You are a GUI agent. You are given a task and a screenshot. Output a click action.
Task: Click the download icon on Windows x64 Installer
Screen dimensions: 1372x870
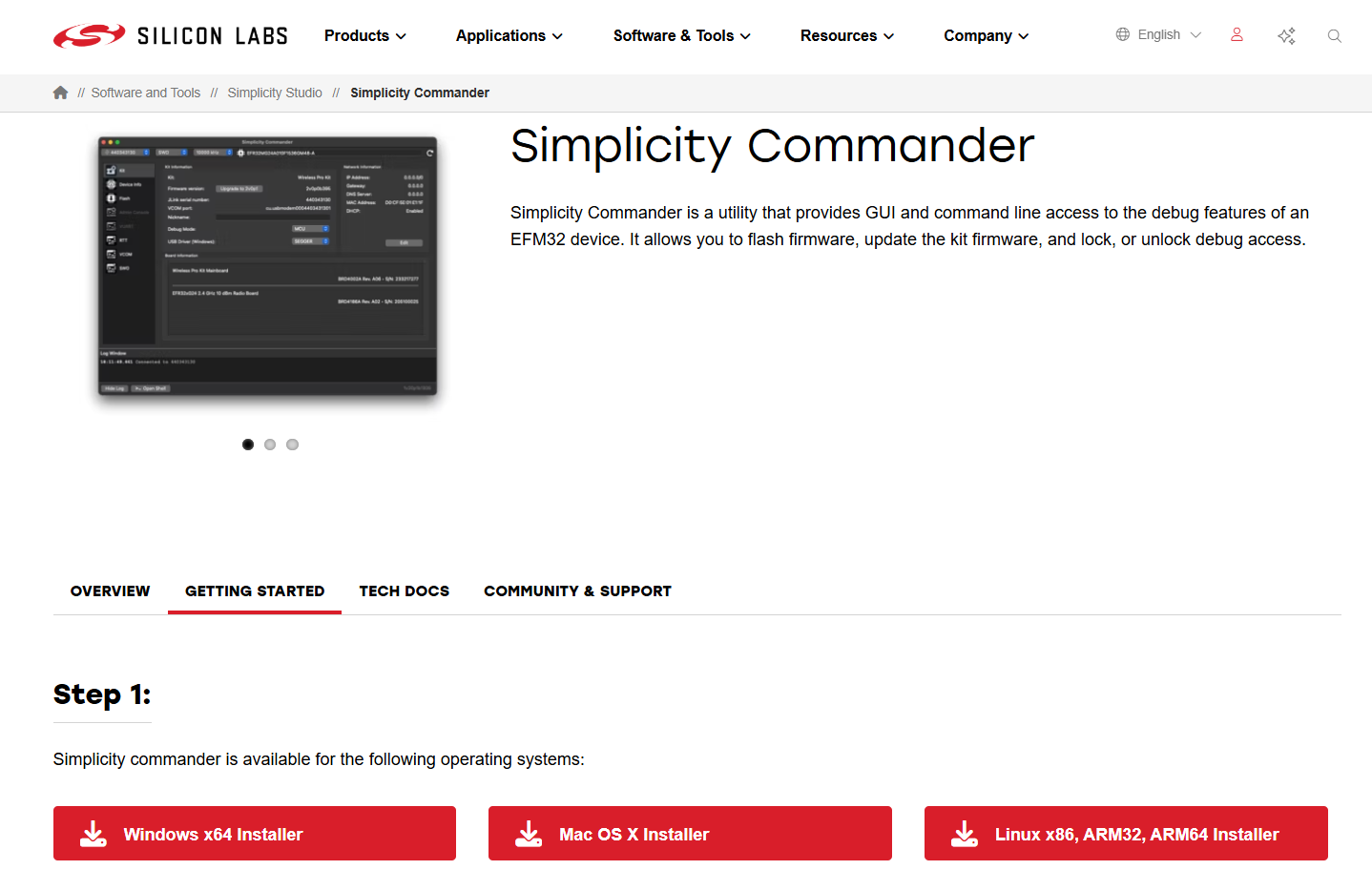point(93,833)
